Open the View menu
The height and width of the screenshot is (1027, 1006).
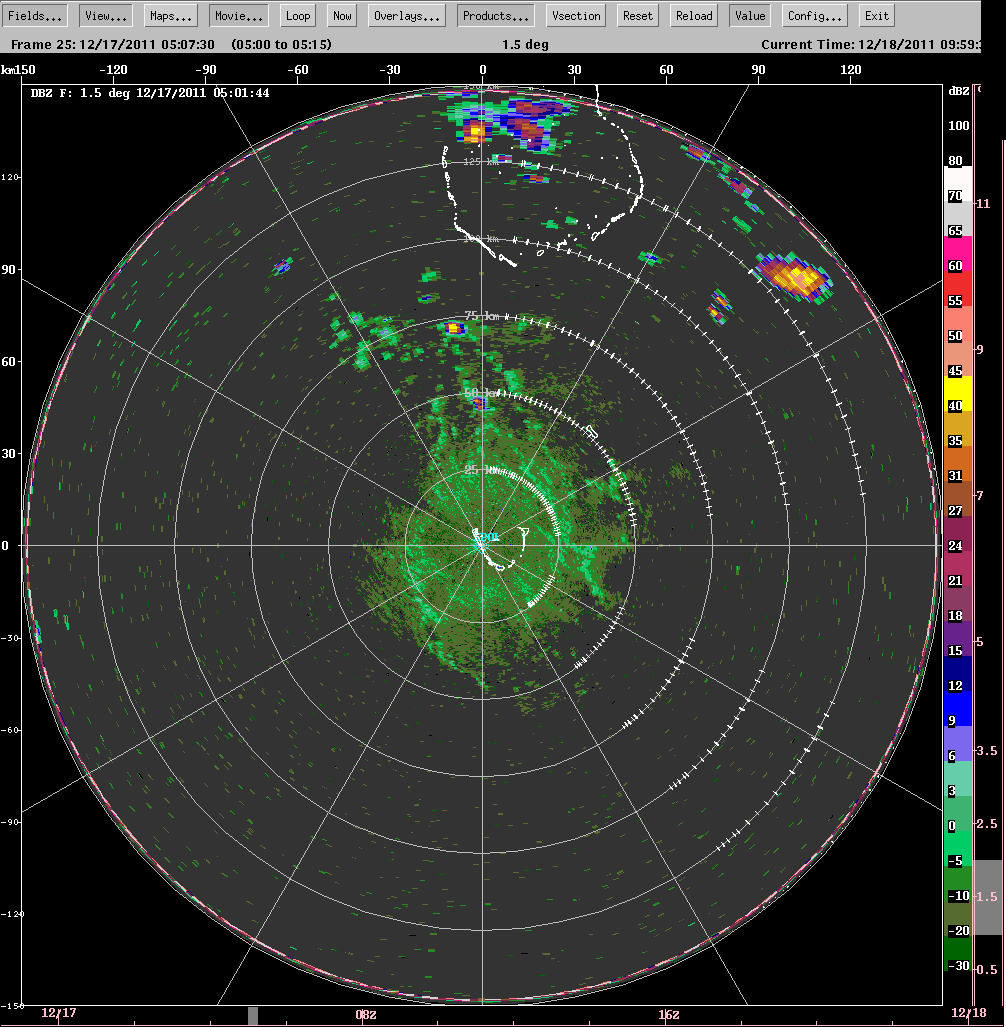point(104,15)
